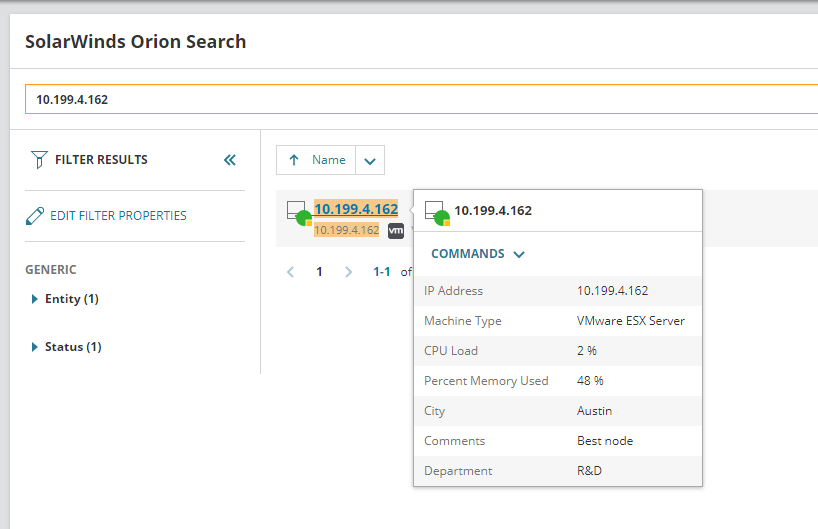818x529 pixels.
Task: Click the Comments row showing Best node
Action: point(557,441)
